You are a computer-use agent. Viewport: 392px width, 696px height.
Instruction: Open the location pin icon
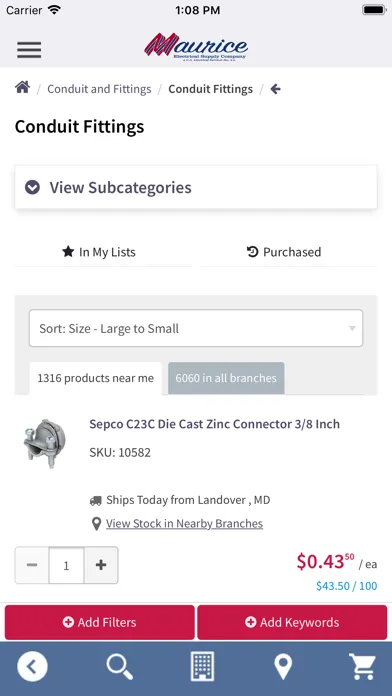pyautogui.click(x=283, y=667)
